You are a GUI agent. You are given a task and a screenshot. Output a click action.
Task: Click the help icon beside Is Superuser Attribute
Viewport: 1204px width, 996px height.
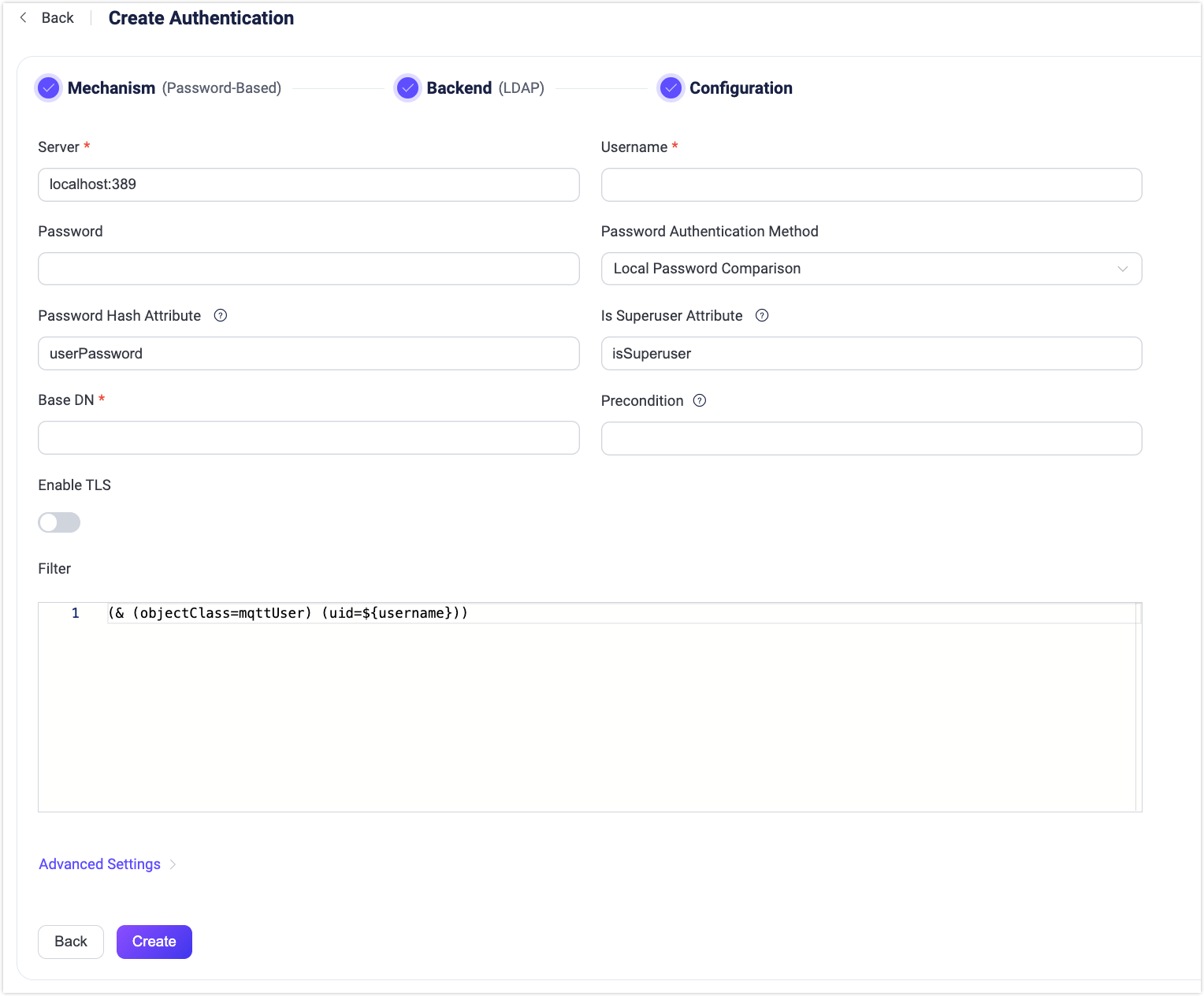761,315
